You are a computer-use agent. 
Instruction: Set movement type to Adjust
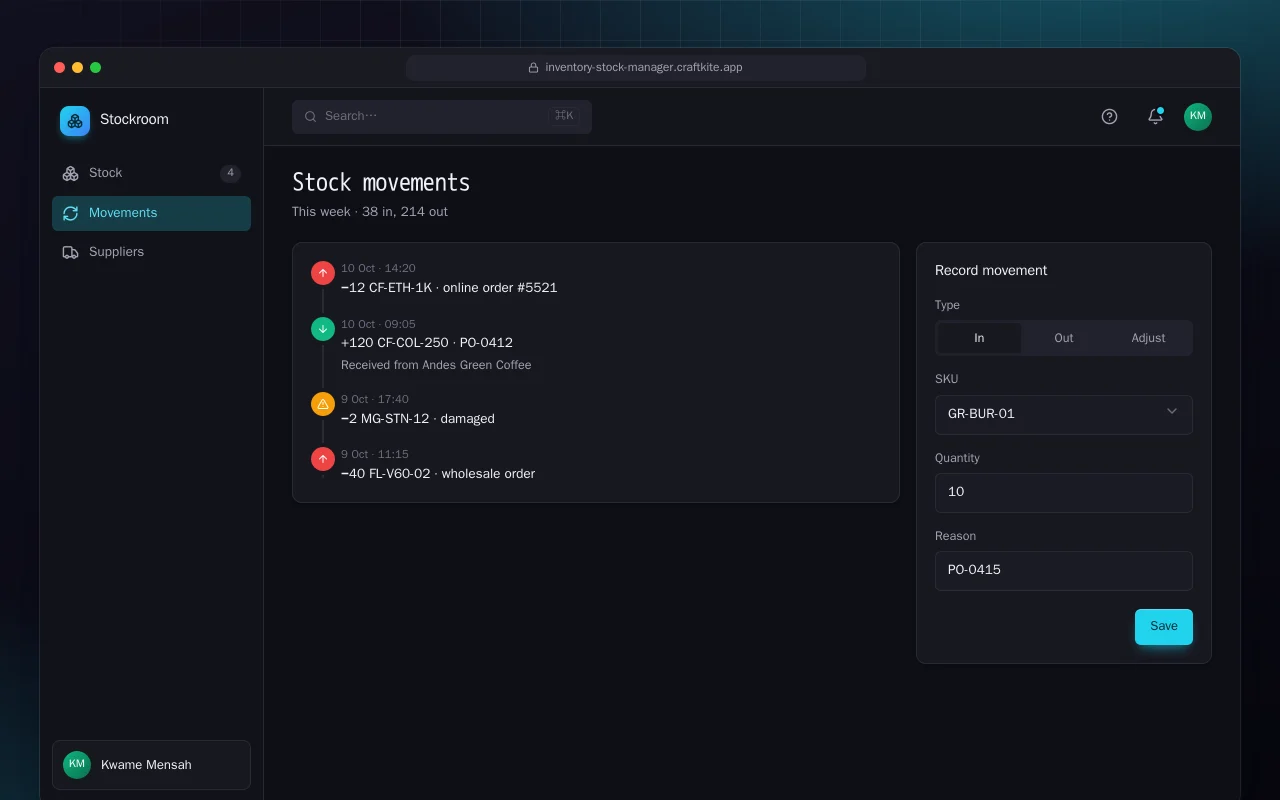coord(1148,338)
